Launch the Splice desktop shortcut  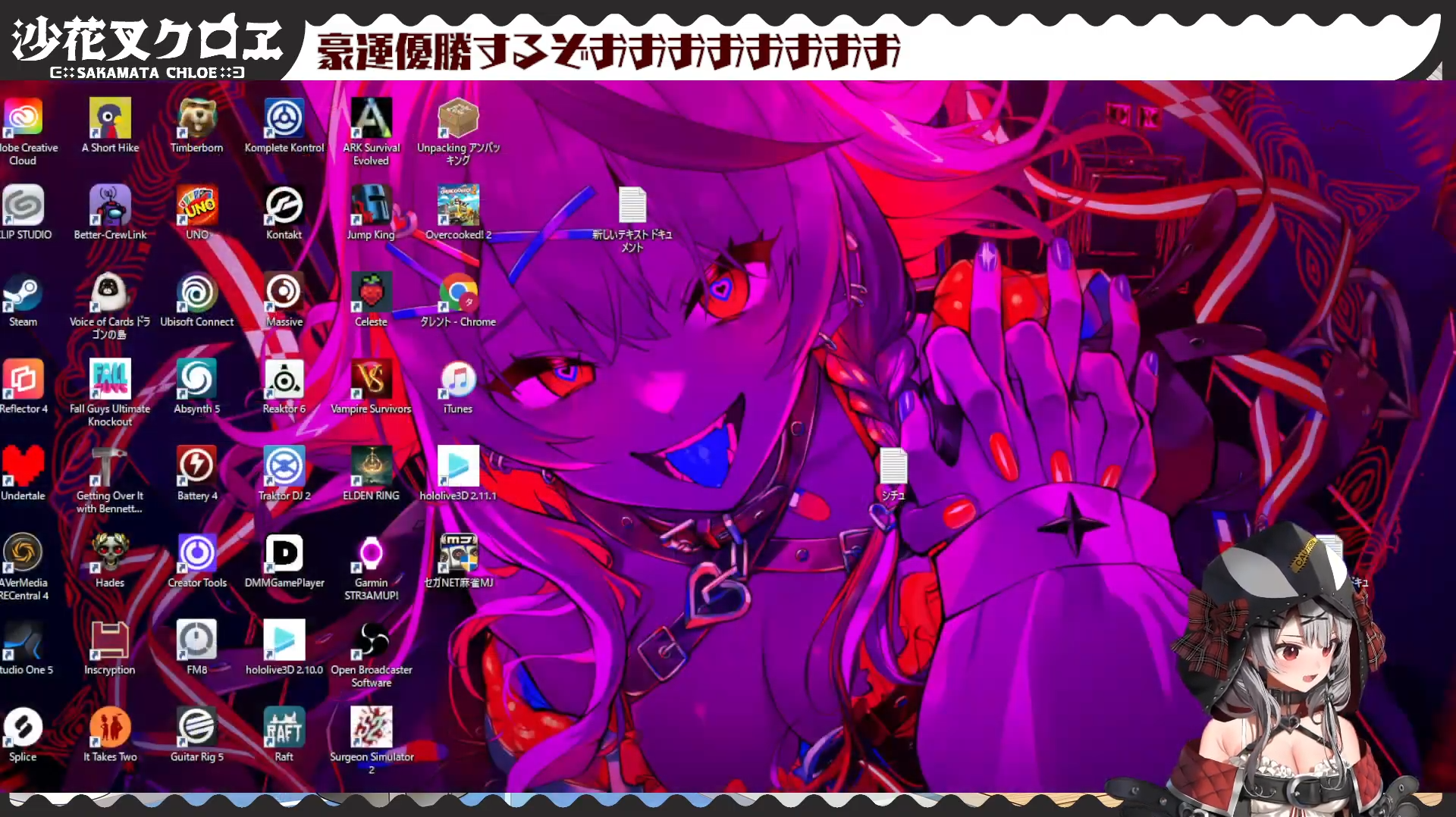(x=23, y=728)
